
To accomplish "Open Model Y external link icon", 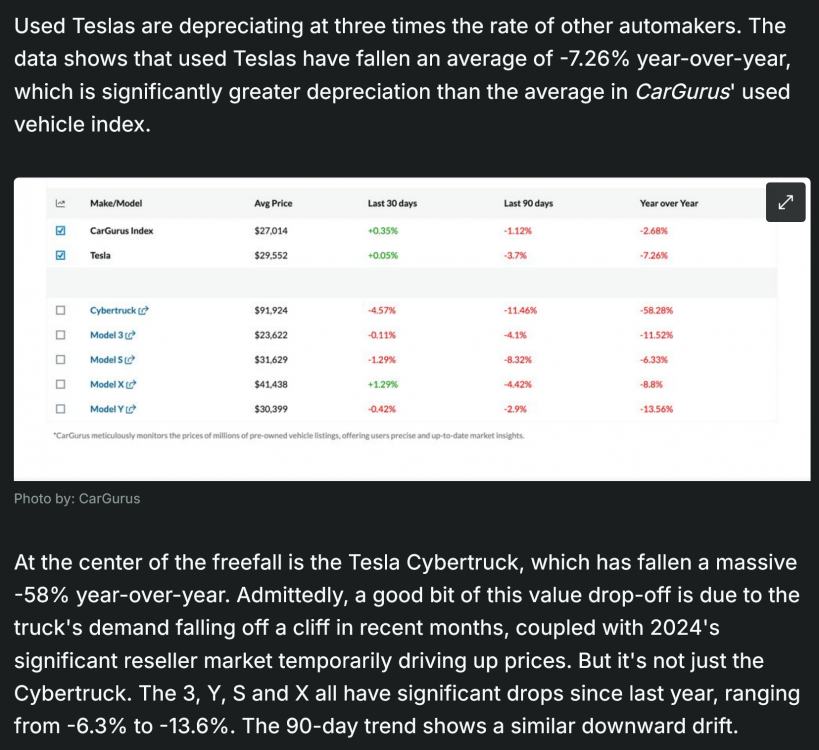I will pyautogui.click(x=131, y=409).
